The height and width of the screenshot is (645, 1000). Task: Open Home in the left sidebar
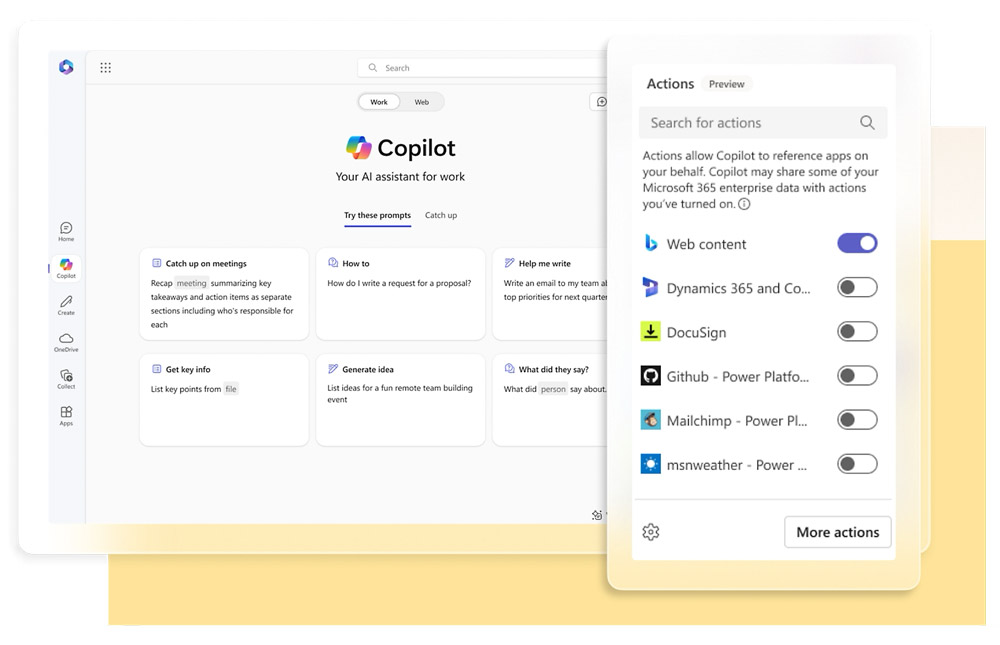pyautogui.click(x=66, y=232)
